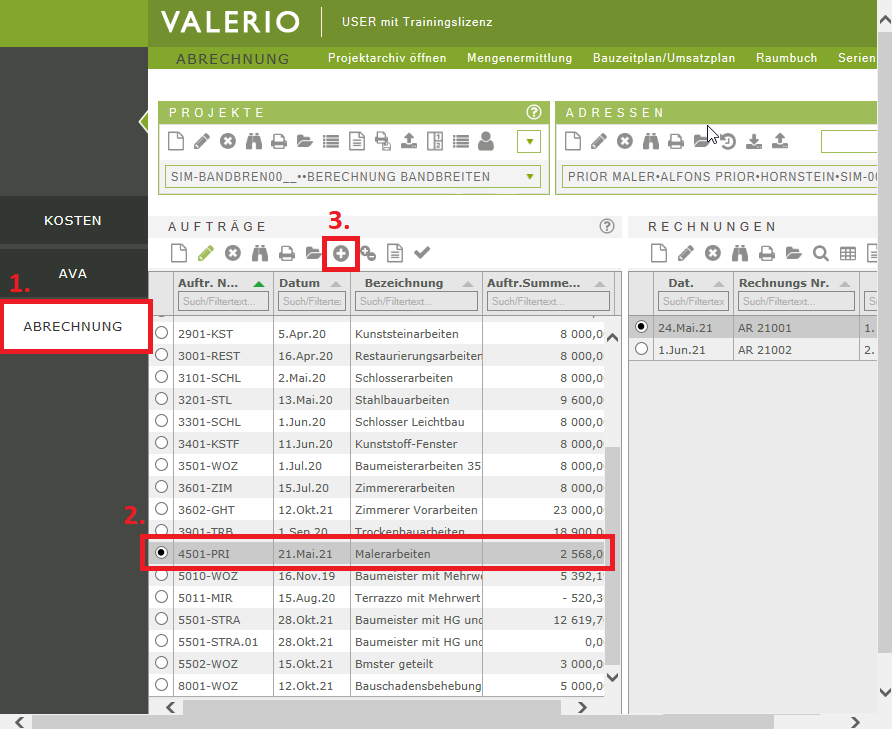Screen dimensions: 892x729
Task: Click the user icon in Projekte toolbar
Action: (x=486, y=141)
